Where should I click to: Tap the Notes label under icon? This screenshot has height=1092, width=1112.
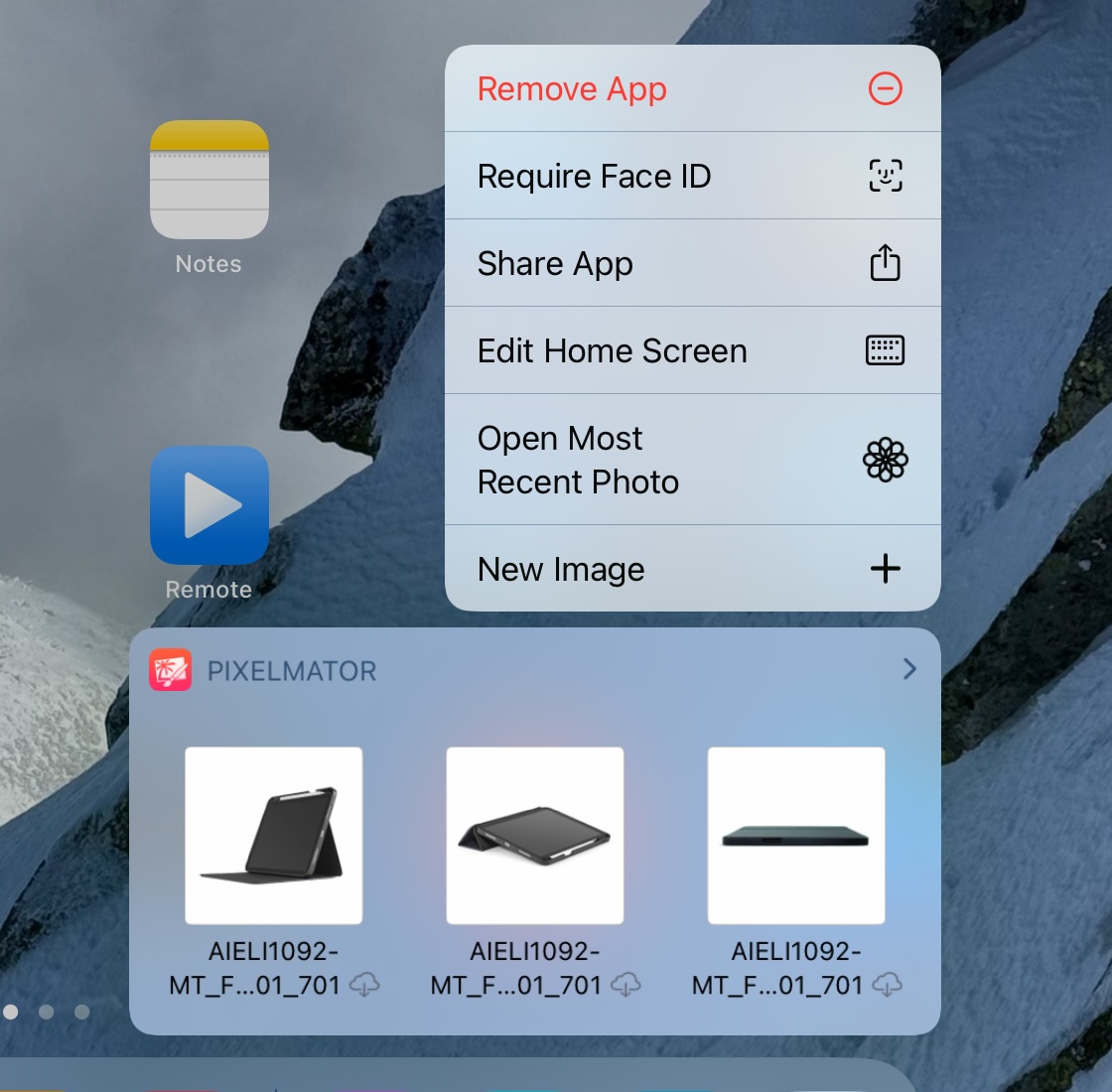(208, 264)
